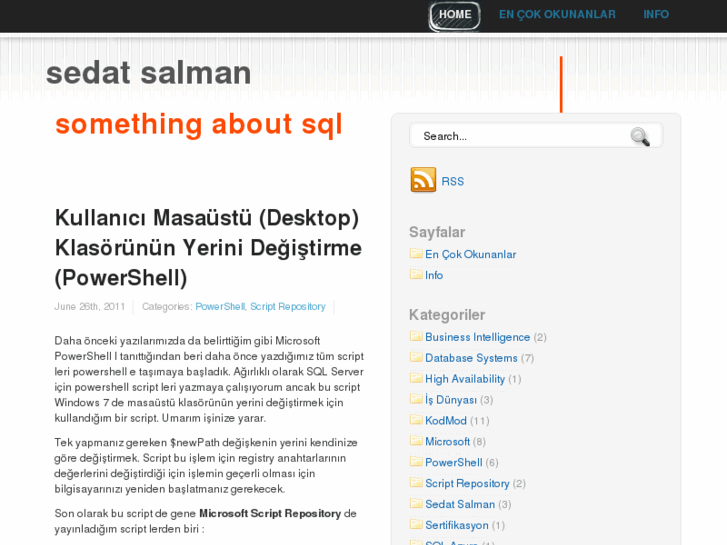Click the Sayfalar sidebar heading
The image size is (727, 545).
tap(437, 232)
